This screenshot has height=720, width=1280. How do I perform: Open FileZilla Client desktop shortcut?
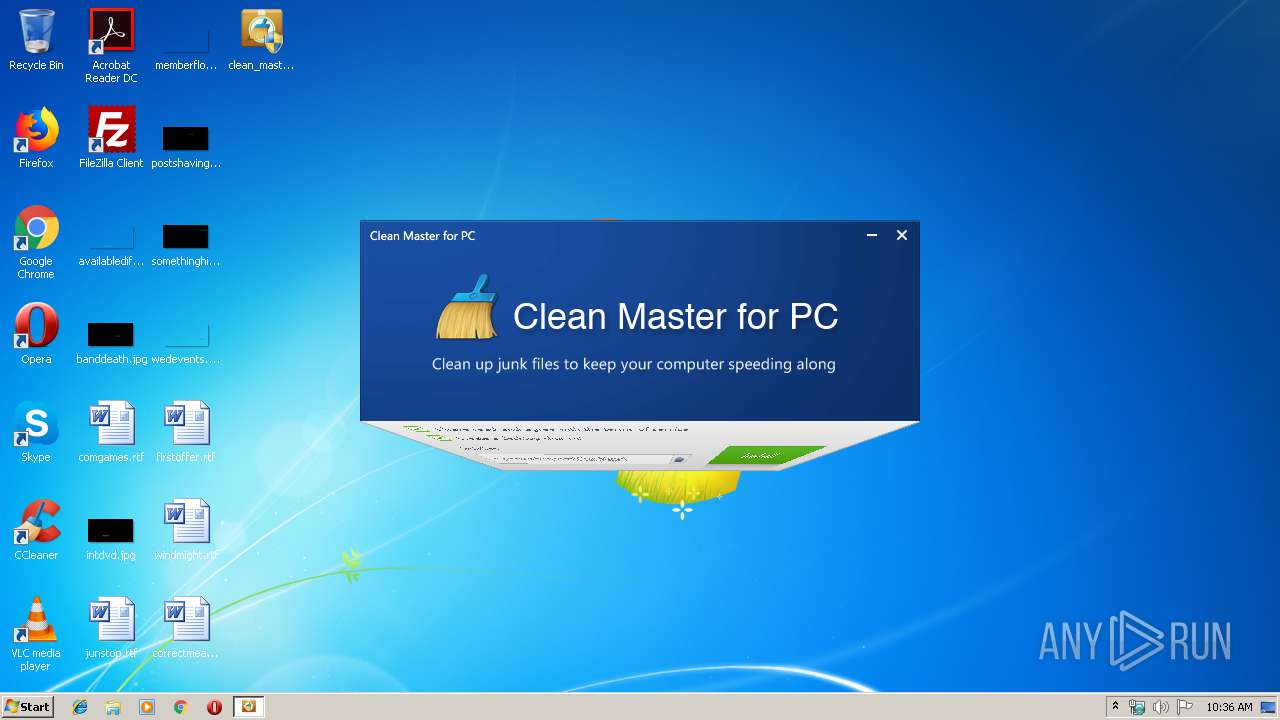pos(111,138)
